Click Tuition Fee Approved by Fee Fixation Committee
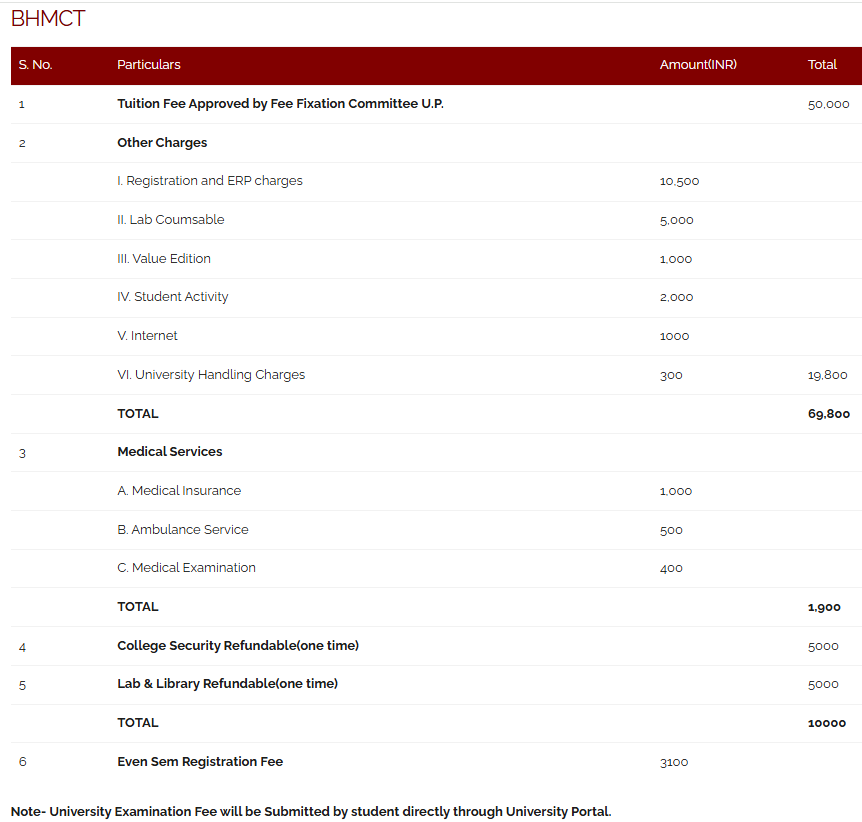 pyautogui.click(x=280, y=104)
